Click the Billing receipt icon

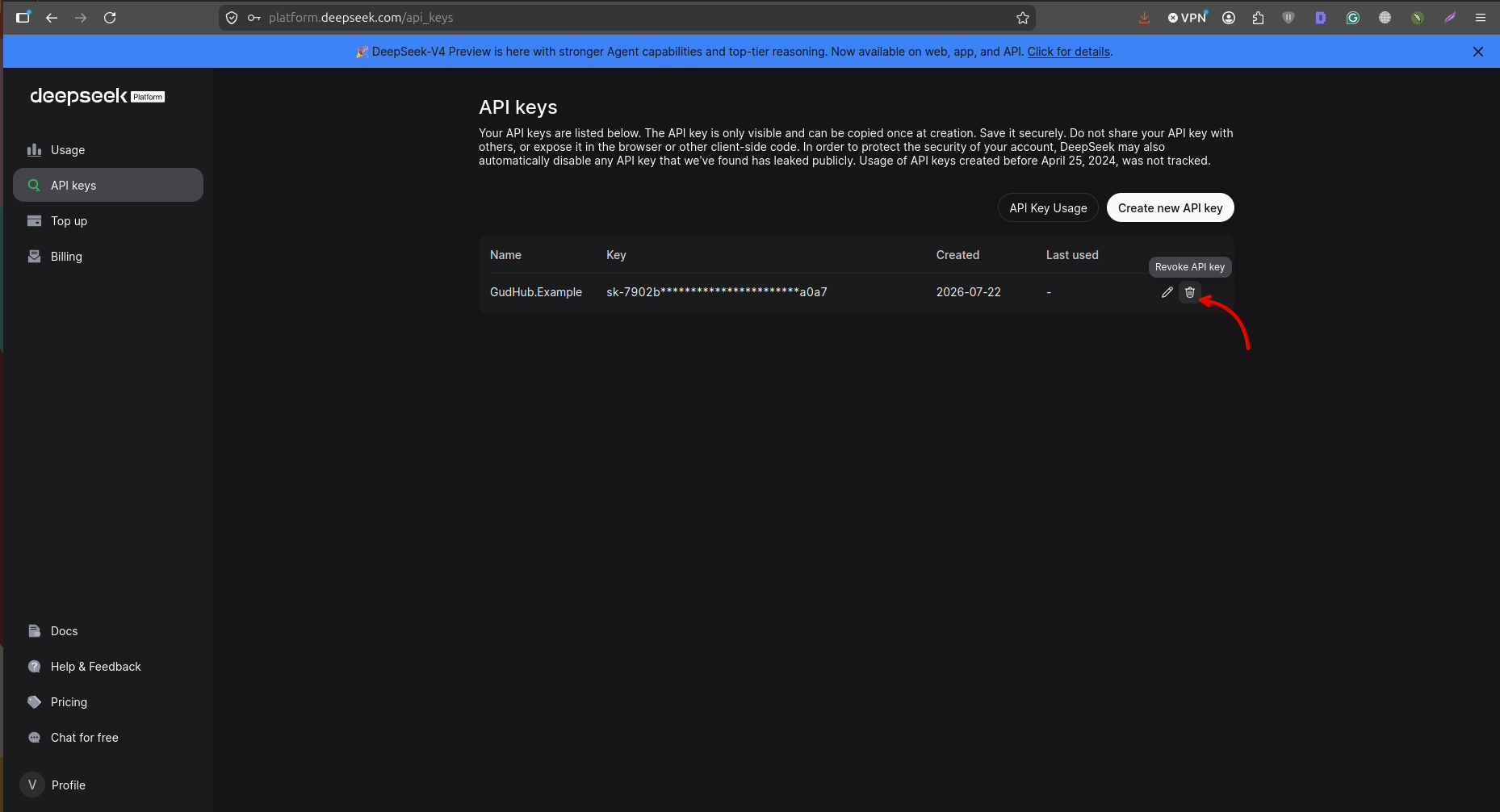[34, 257]
